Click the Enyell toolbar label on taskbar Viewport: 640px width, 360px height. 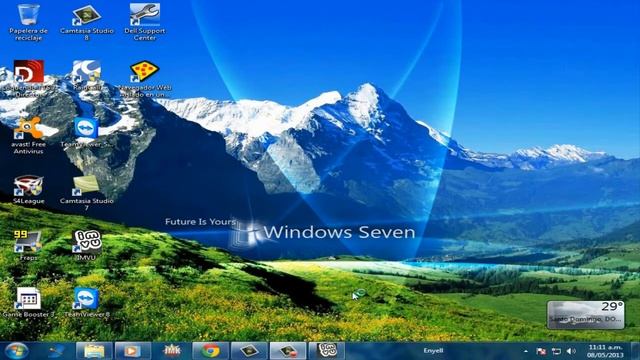(433, 351)
